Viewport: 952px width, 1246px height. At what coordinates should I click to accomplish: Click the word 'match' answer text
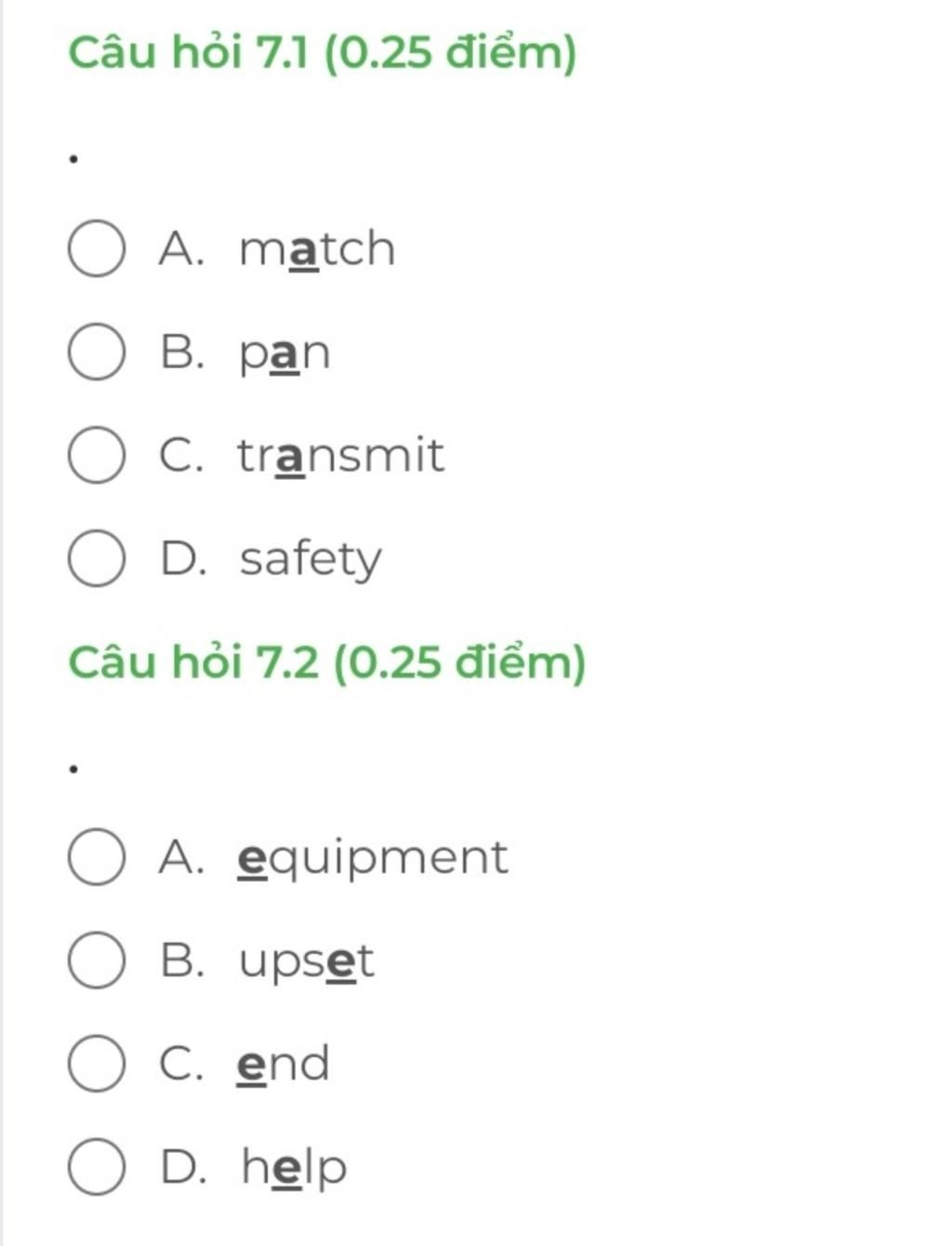317,249
